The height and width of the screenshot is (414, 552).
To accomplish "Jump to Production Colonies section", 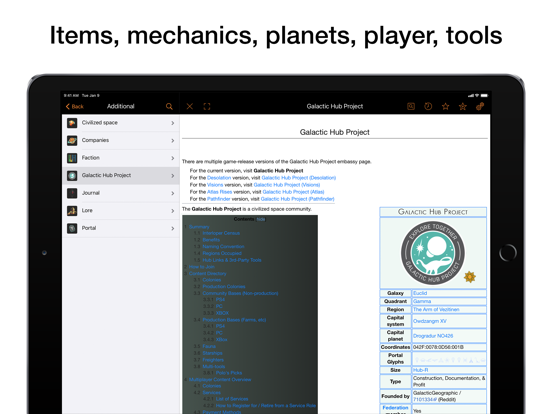I will click(x=224, y=287).
